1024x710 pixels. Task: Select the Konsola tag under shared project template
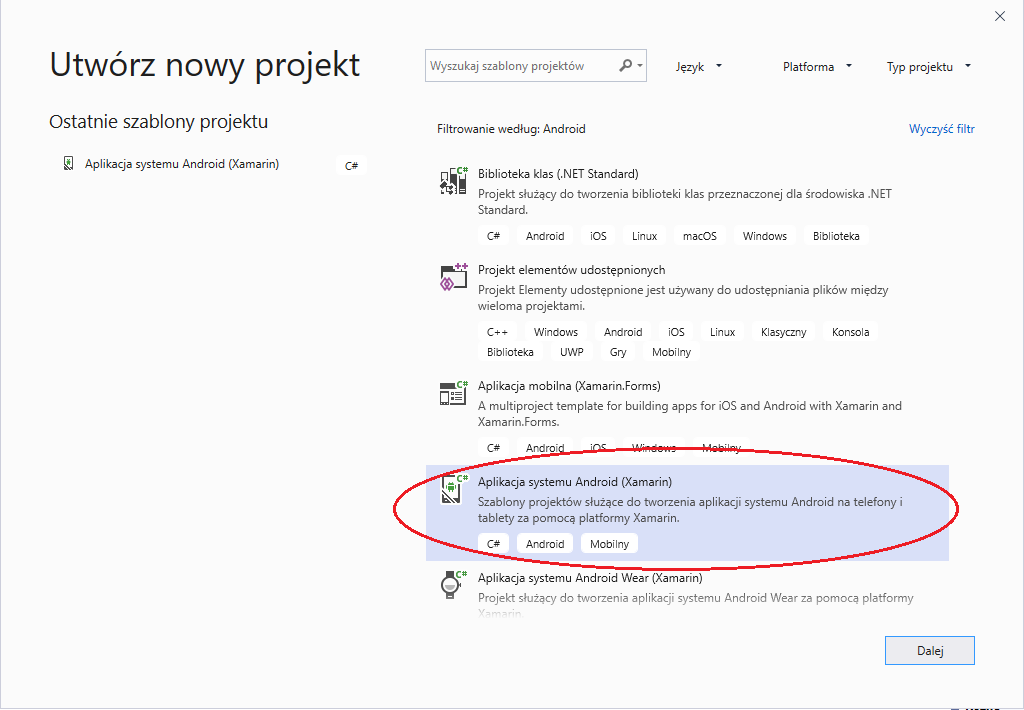click(x=850, y=331)
